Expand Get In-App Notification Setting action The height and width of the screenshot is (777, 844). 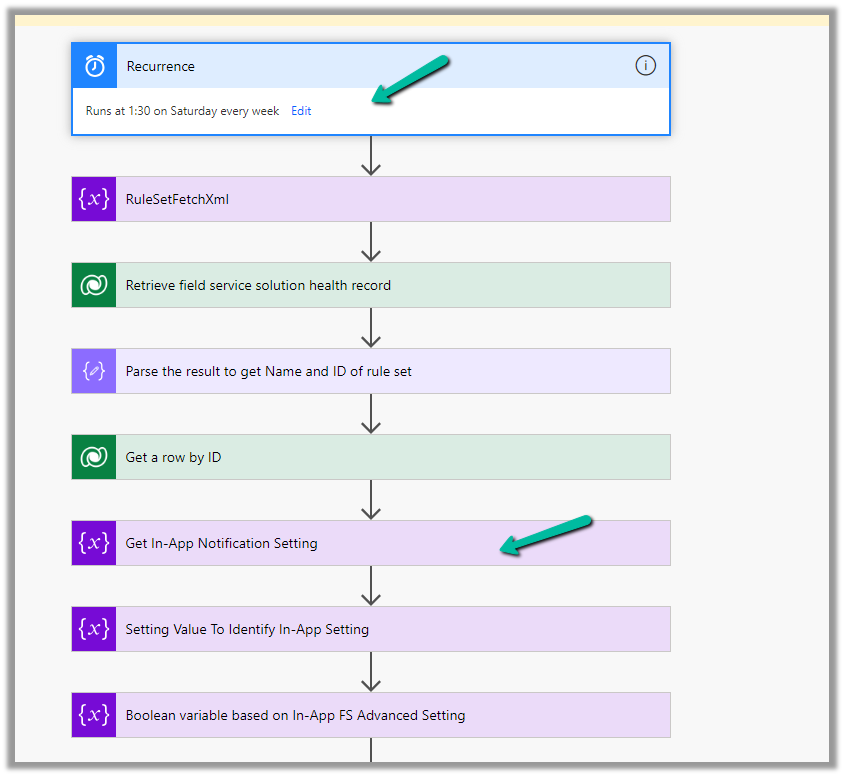coord(390,543)
